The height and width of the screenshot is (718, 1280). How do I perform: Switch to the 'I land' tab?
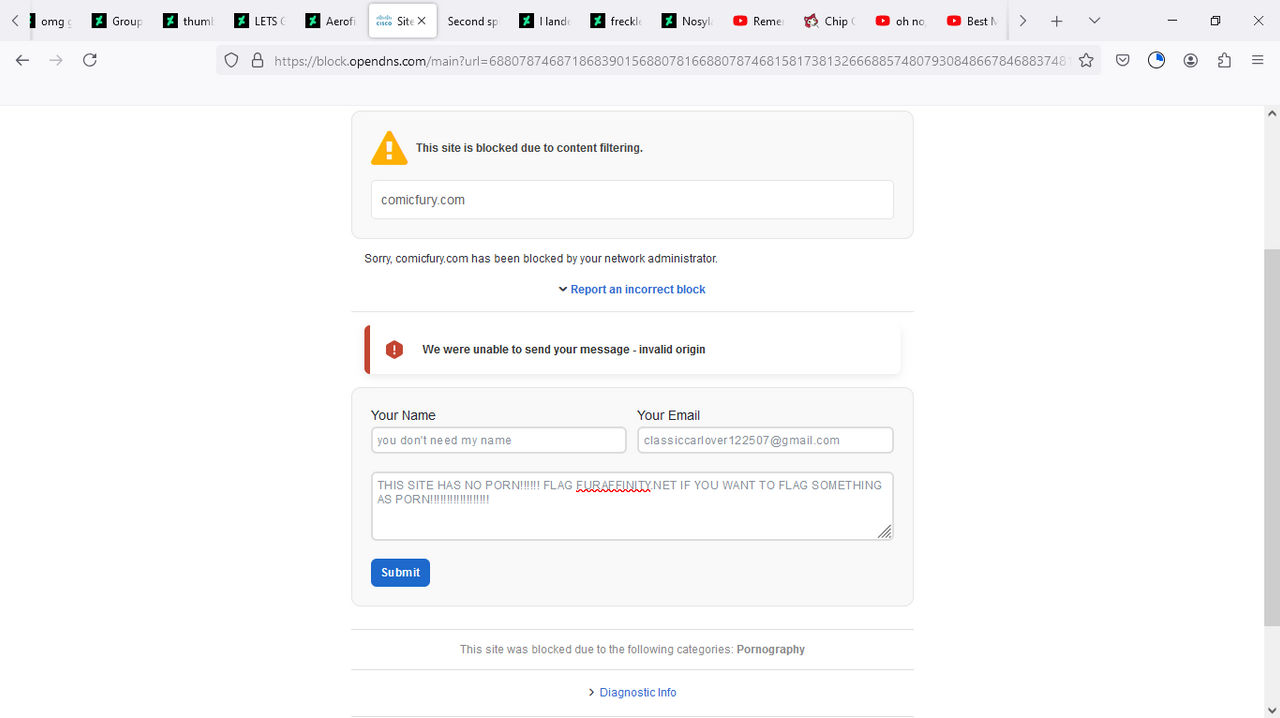coord(545,21)
